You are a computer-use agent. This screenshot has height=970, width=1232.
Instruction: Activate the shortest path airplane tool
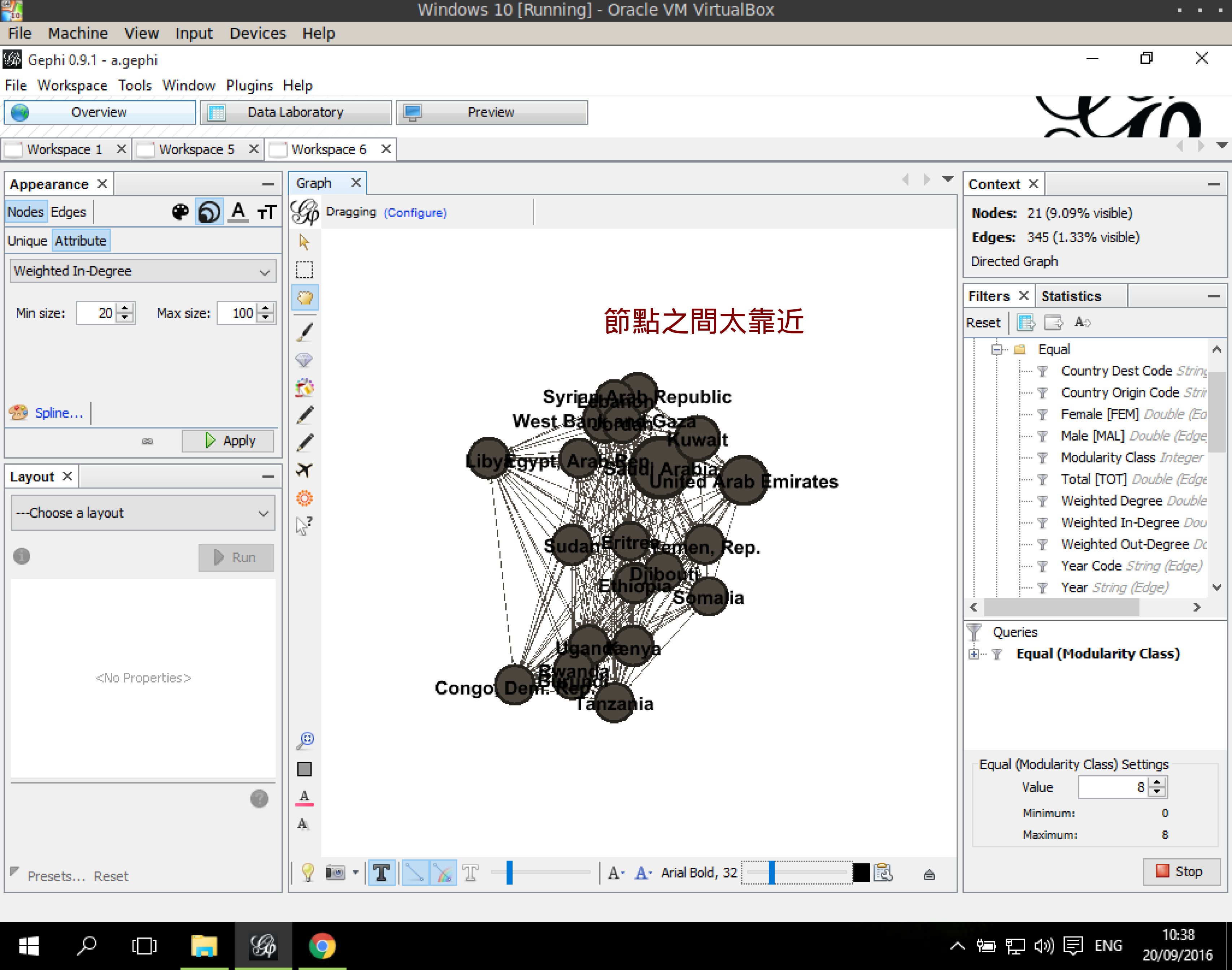[x=304, y=471]
